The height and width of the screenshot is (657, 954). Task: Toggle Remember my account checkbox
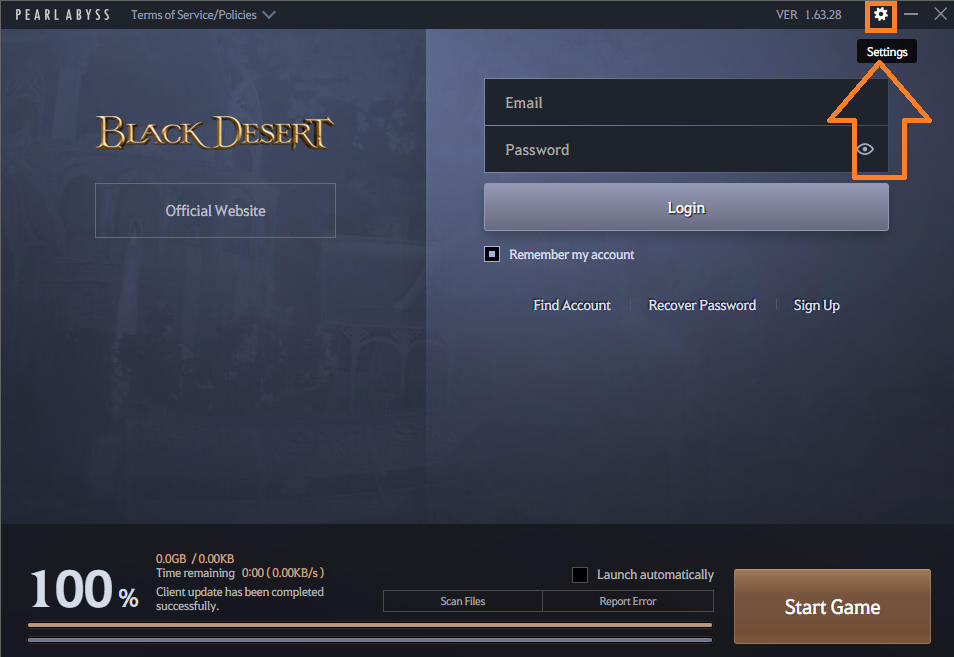click(492, 254)
